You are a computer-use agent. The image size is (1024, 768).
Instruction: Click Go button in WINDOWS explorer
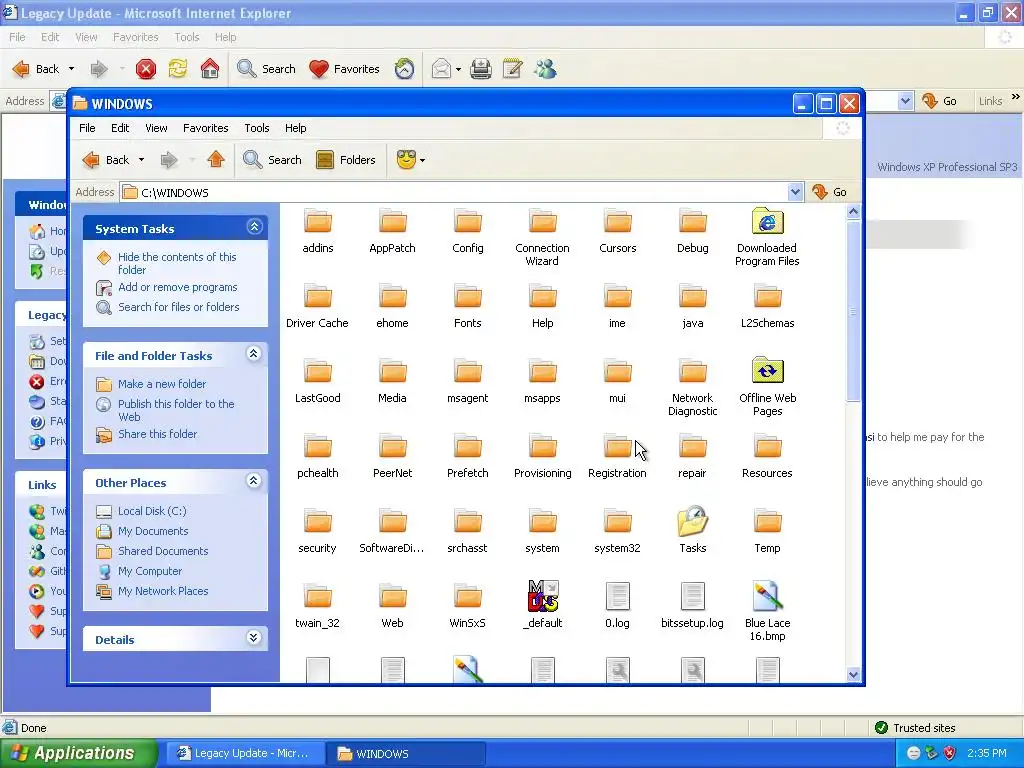(829, 192)
